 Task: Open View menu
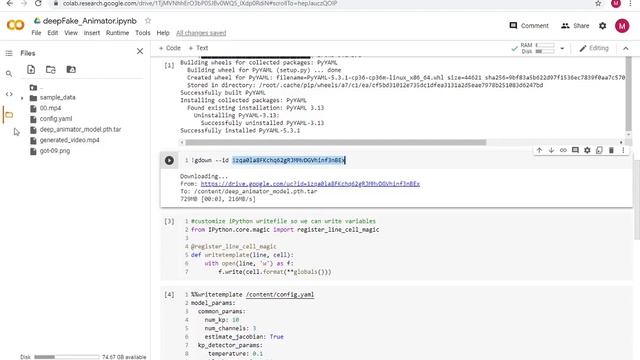coord(71,33)
